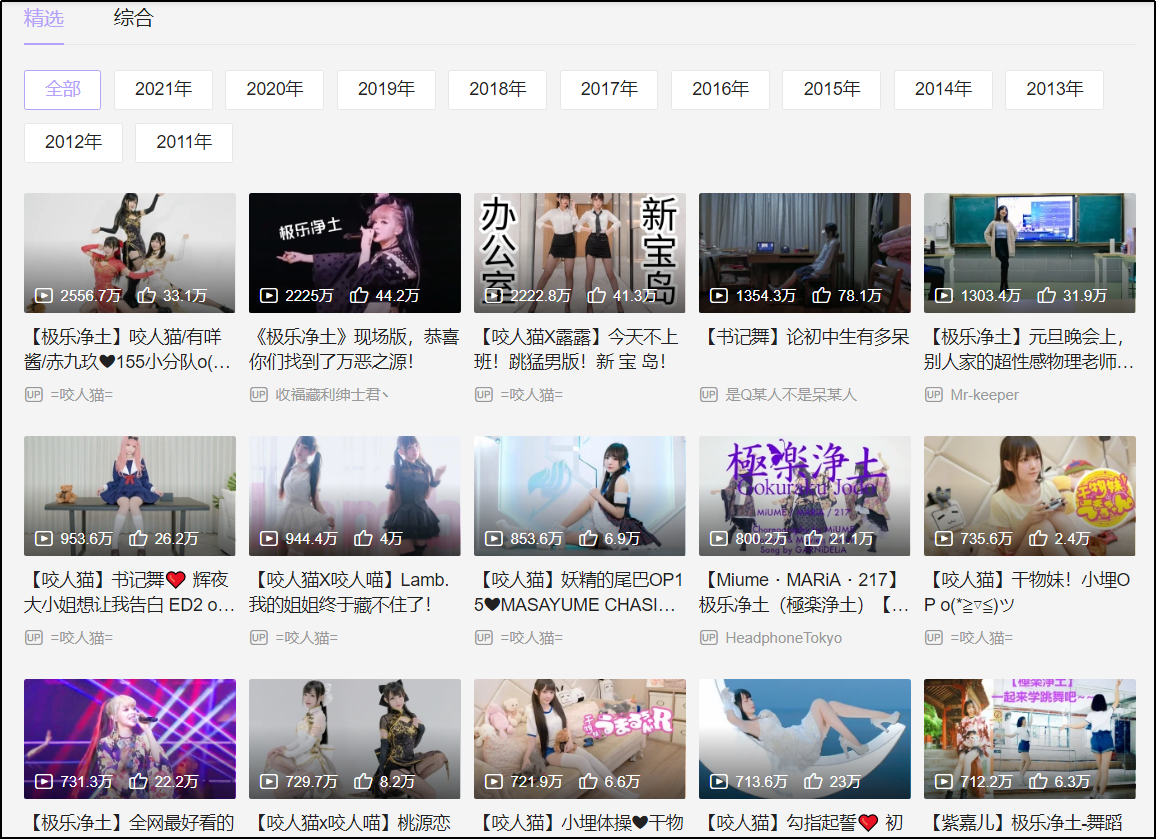Choose the 2011年 filter option
The height and width of the screenshot is (839, 1156).
[184, 143]
